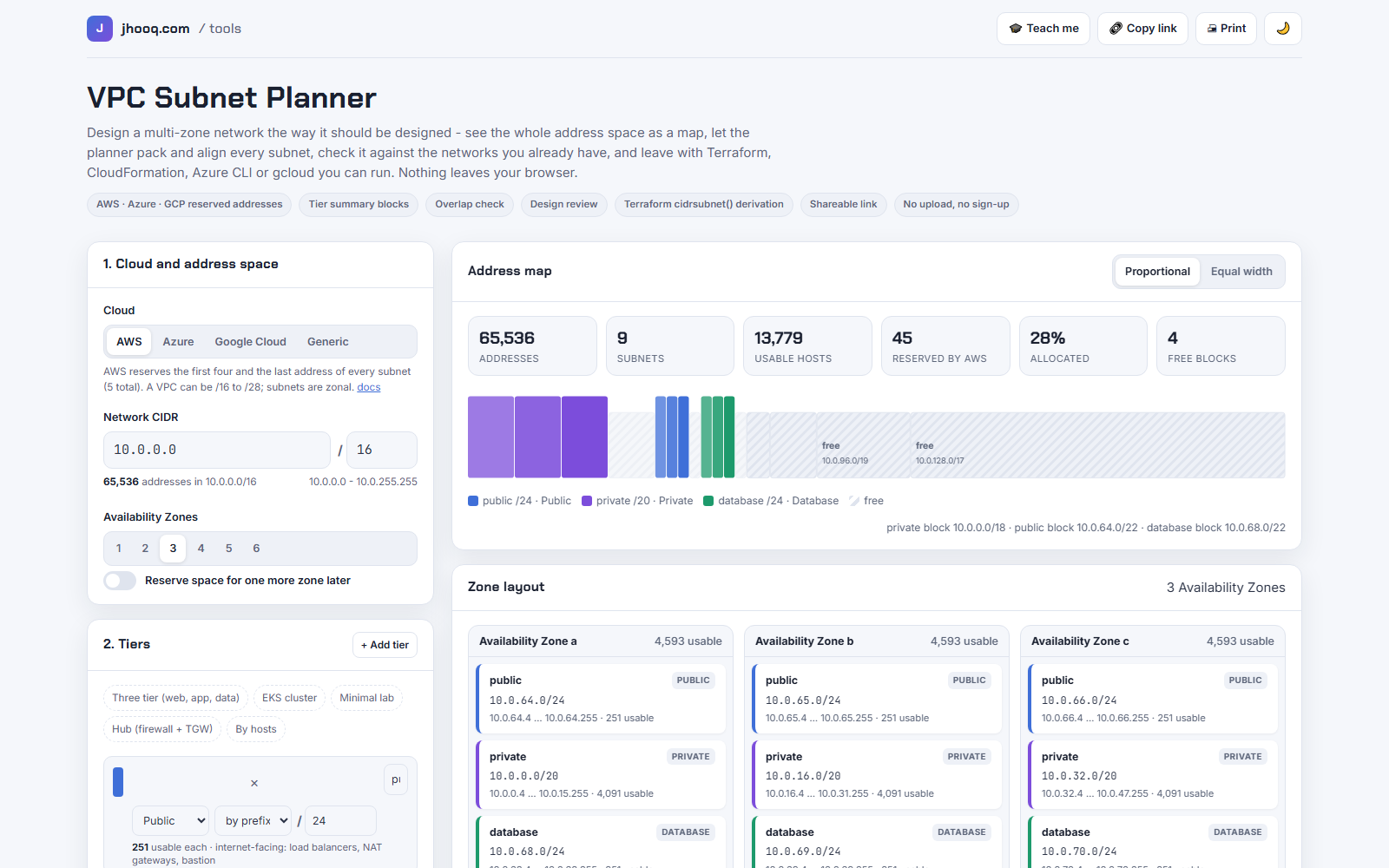Edit the tier prefix field showing 24
Viewport: 1389px width, 868px height.
pyautogui.click(x=340, y=821)
